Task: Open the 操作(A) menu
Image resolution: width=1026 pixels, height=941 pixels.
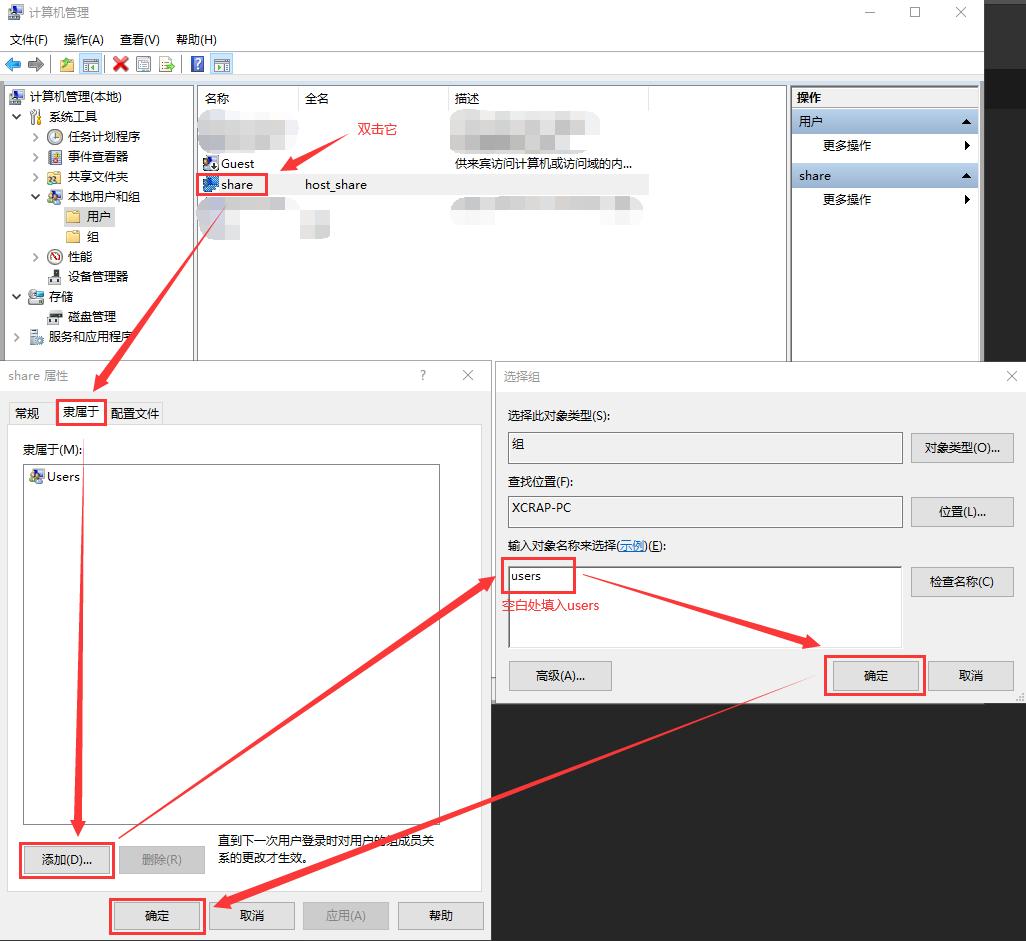Action: [x=83, y=39]
